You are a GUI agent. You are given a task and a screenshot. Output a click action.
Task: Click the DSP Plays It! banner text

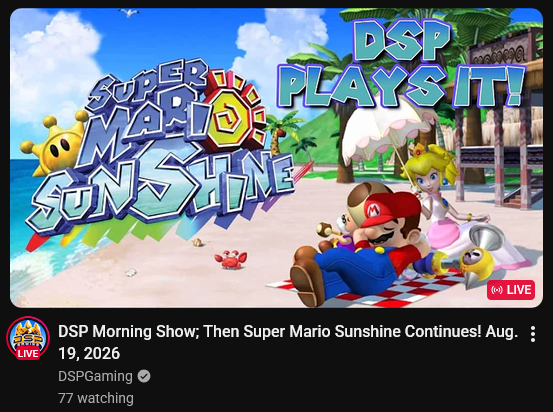(402, 63)
